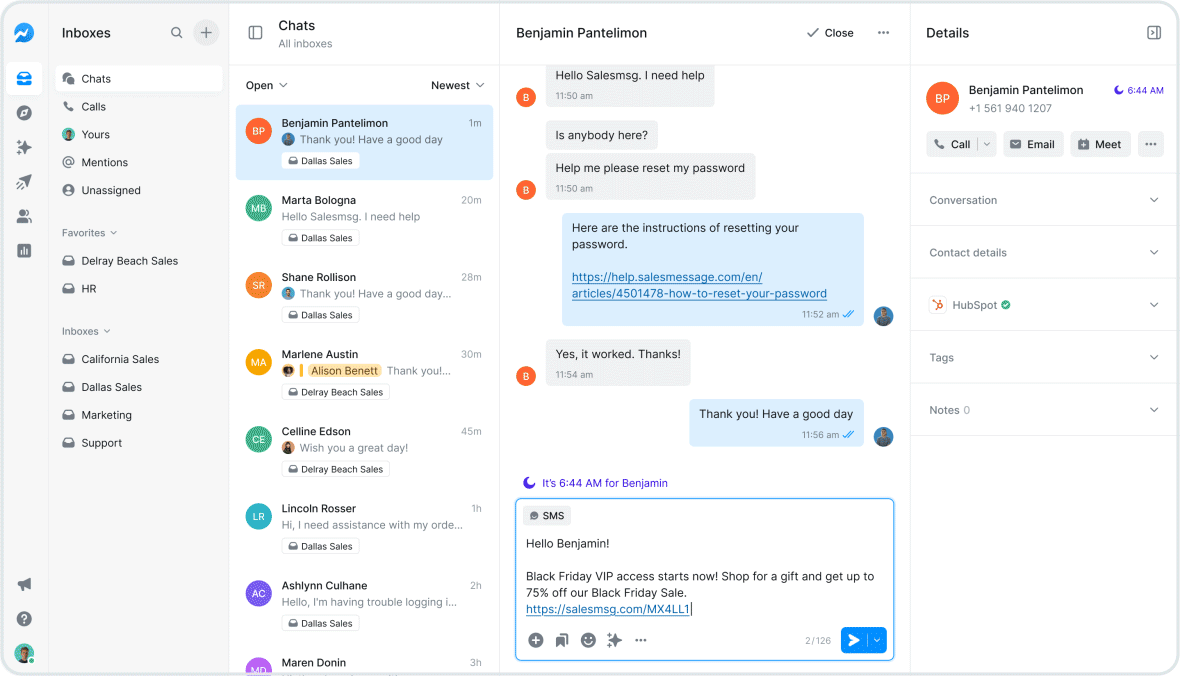Image resolution: width=1180 pixels, height=676 pixels.
Task: Click the search icon next to Inboxes
Action: [x=176, y=32]
